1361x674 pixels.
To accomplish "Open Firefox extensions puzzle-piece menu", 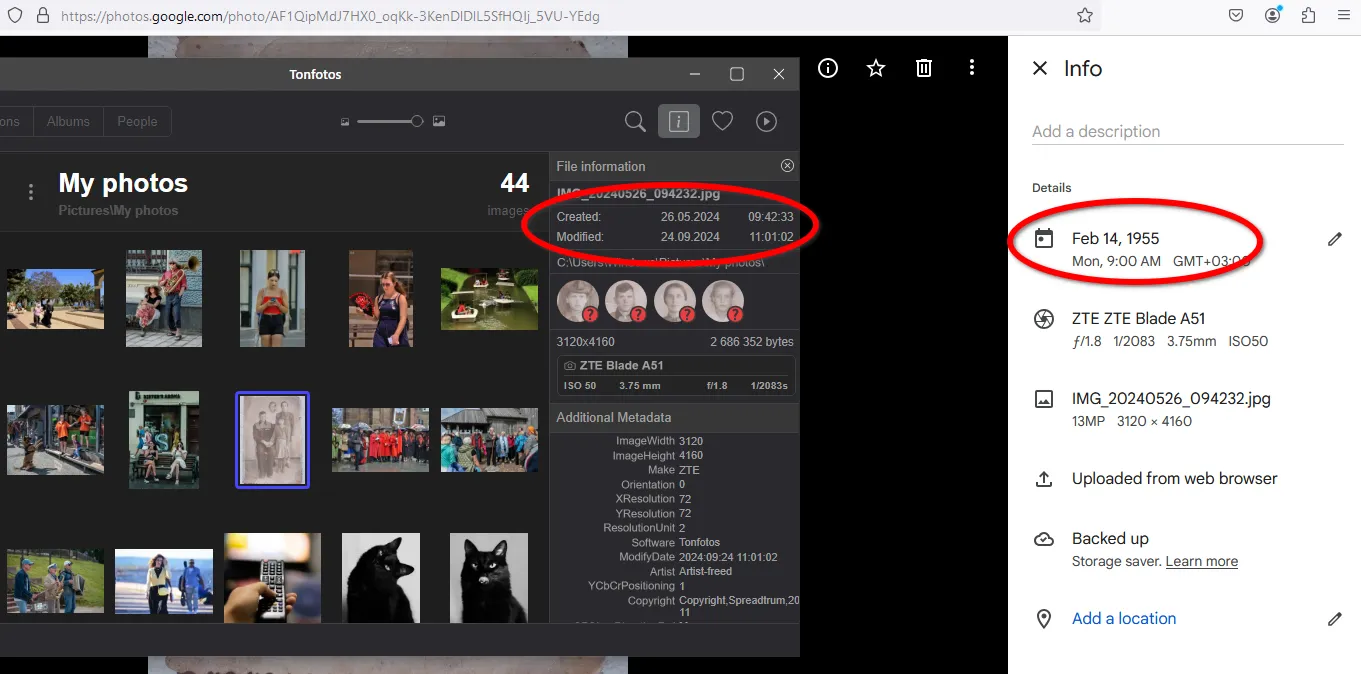I will [1307, 15].
